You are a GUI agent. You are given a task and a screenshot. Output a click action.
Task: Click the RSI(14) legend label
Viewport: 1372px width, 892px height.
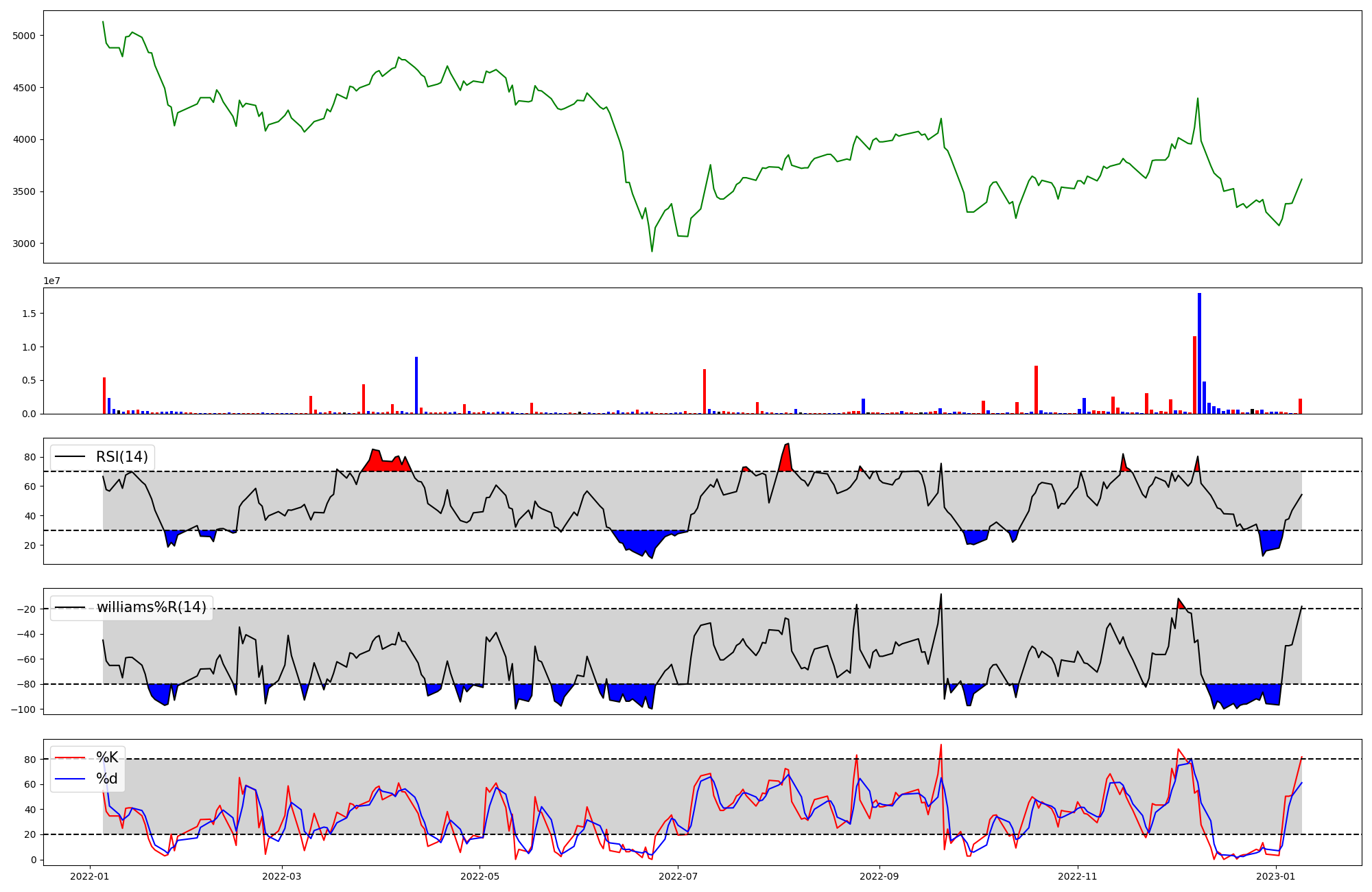(x=121, y=457)
